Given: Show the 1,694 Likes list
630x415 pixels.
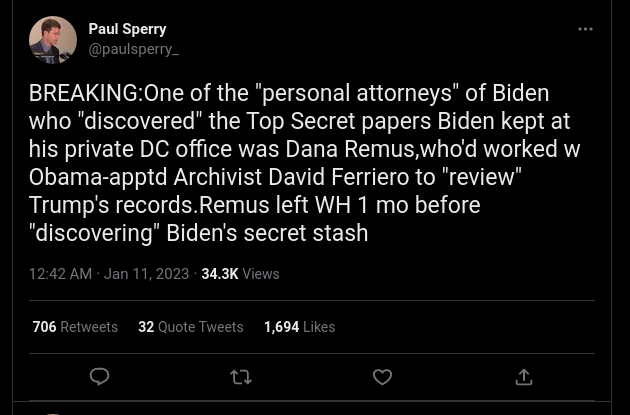Looking at the screenshot, I should tap(299, 327).
